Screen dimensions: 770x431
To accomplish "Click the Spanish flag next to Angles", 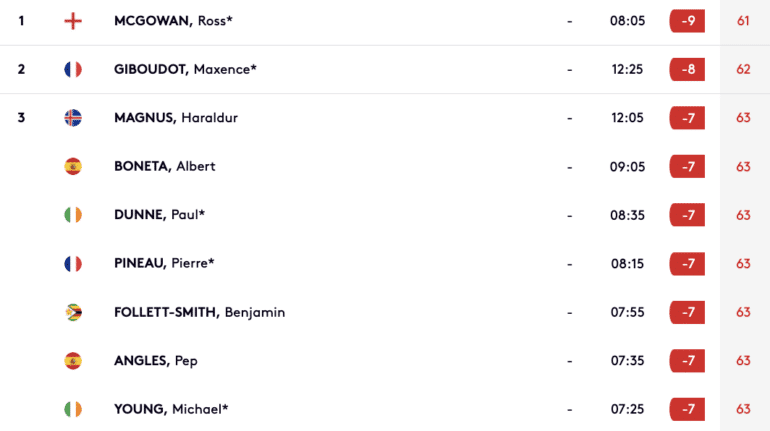I will (x=73, y=361).
